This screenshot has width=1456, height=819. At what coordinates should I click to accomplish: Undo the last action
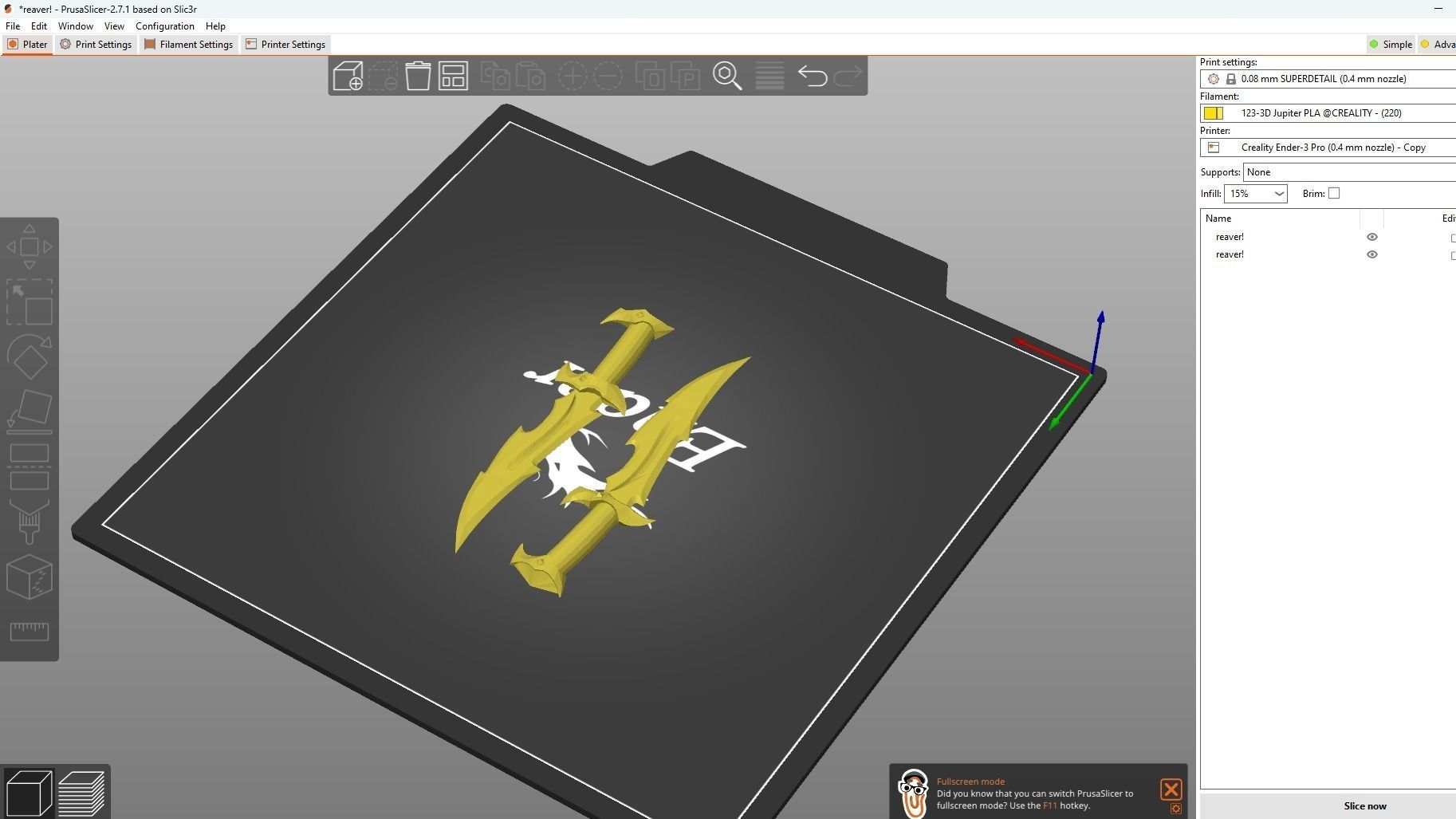click(x=812, y=76)
